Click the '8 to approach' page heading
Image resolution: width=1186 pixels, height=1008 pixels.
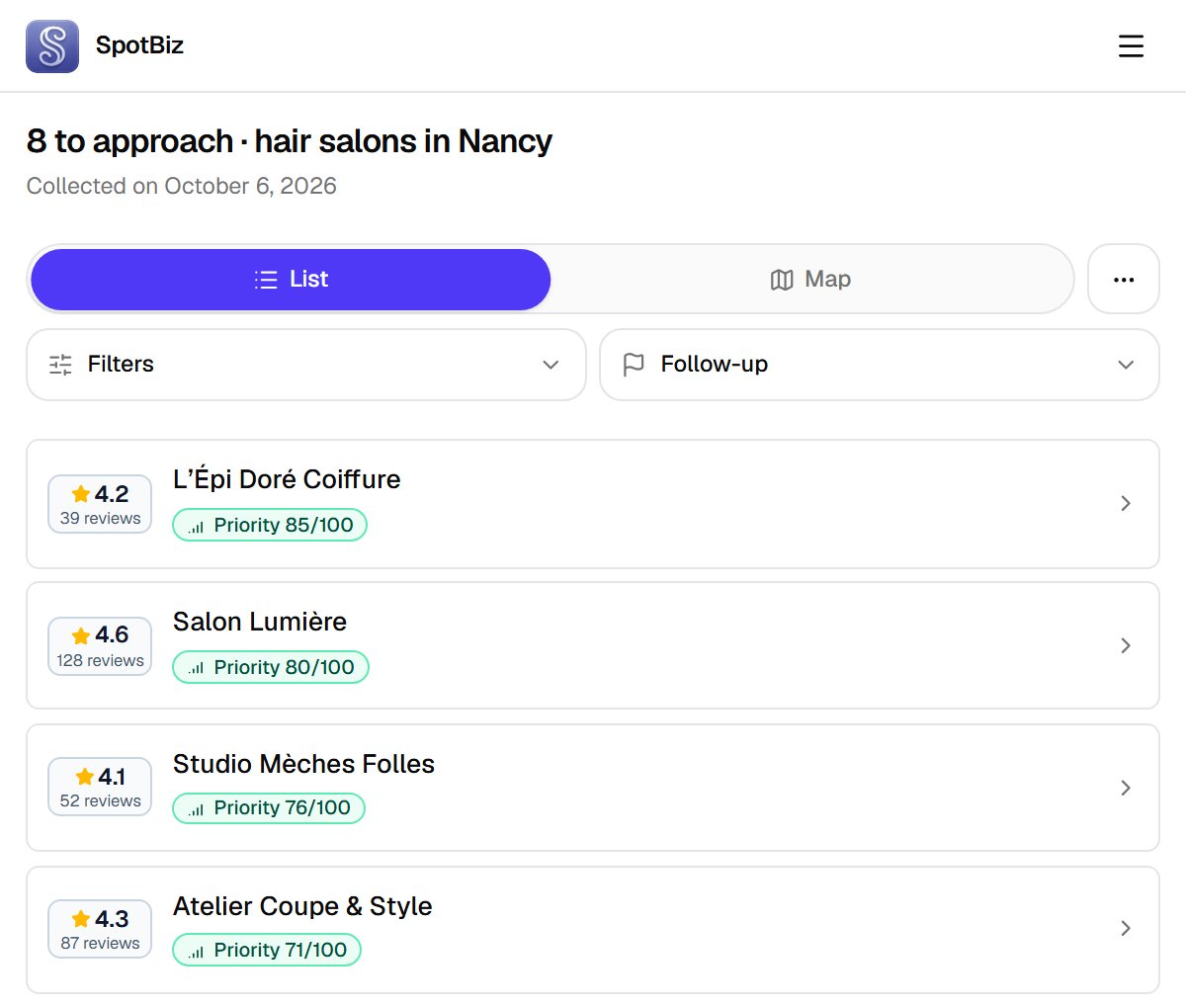click(x=290, y=141)
